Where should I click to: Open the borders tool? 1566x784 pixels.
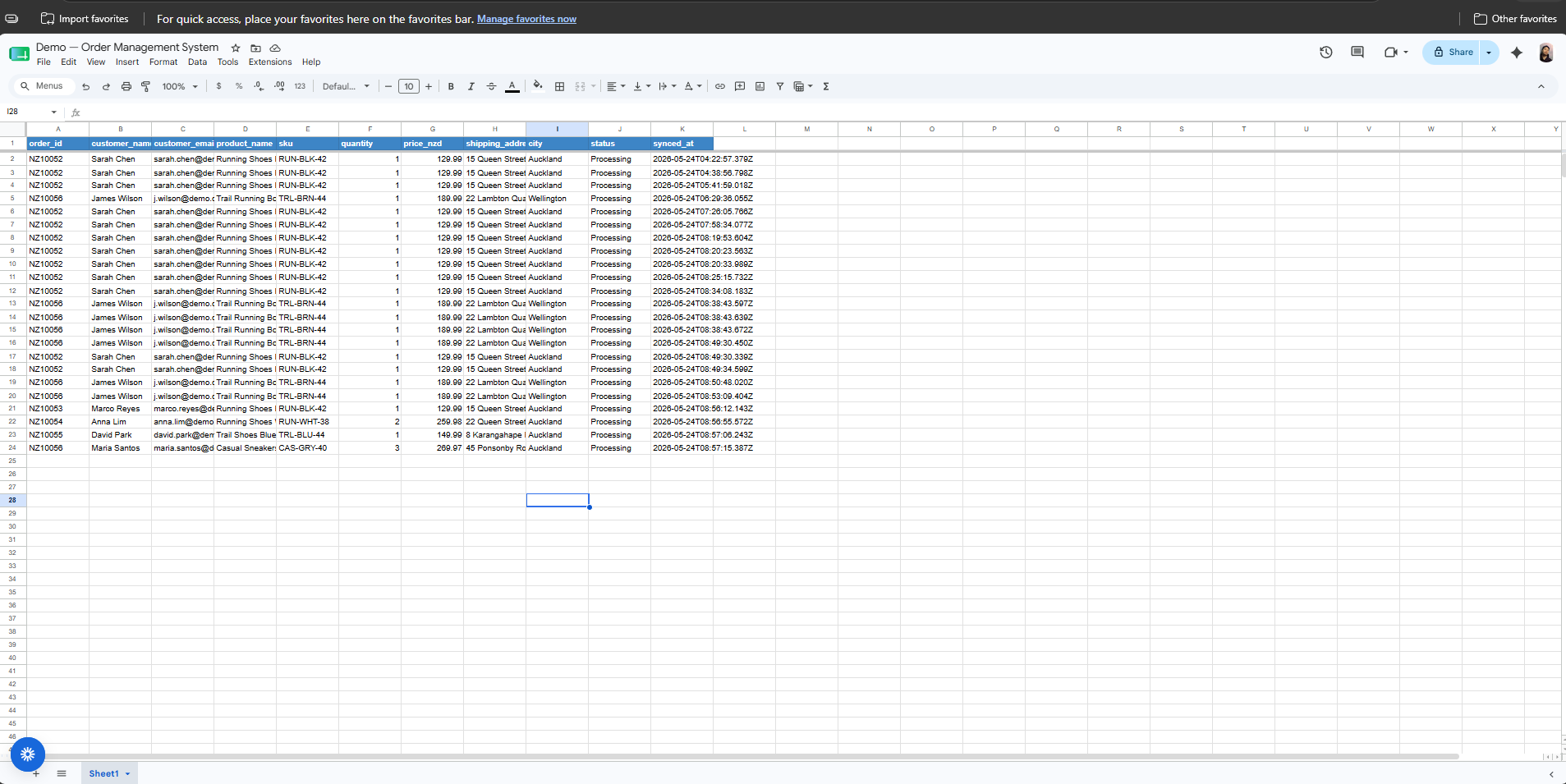pyautogui.click(x=560, y=86)
